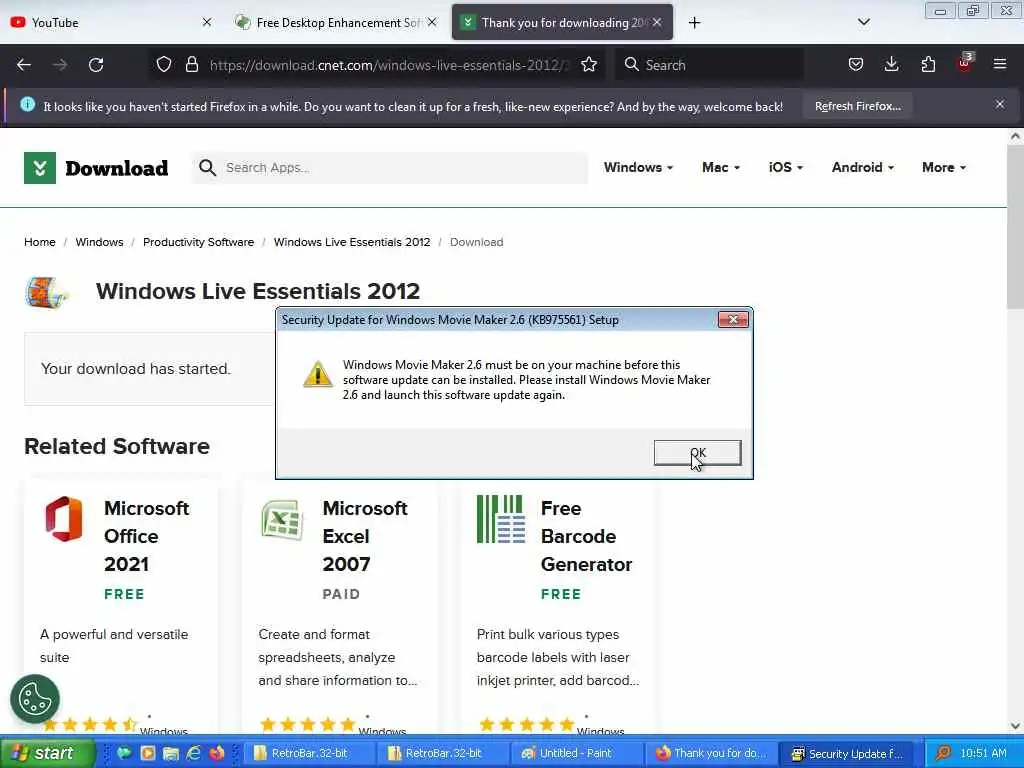The image size is (1024, 768).
Task: Click the Barcode Generator icon
Action: coord(501,519)
